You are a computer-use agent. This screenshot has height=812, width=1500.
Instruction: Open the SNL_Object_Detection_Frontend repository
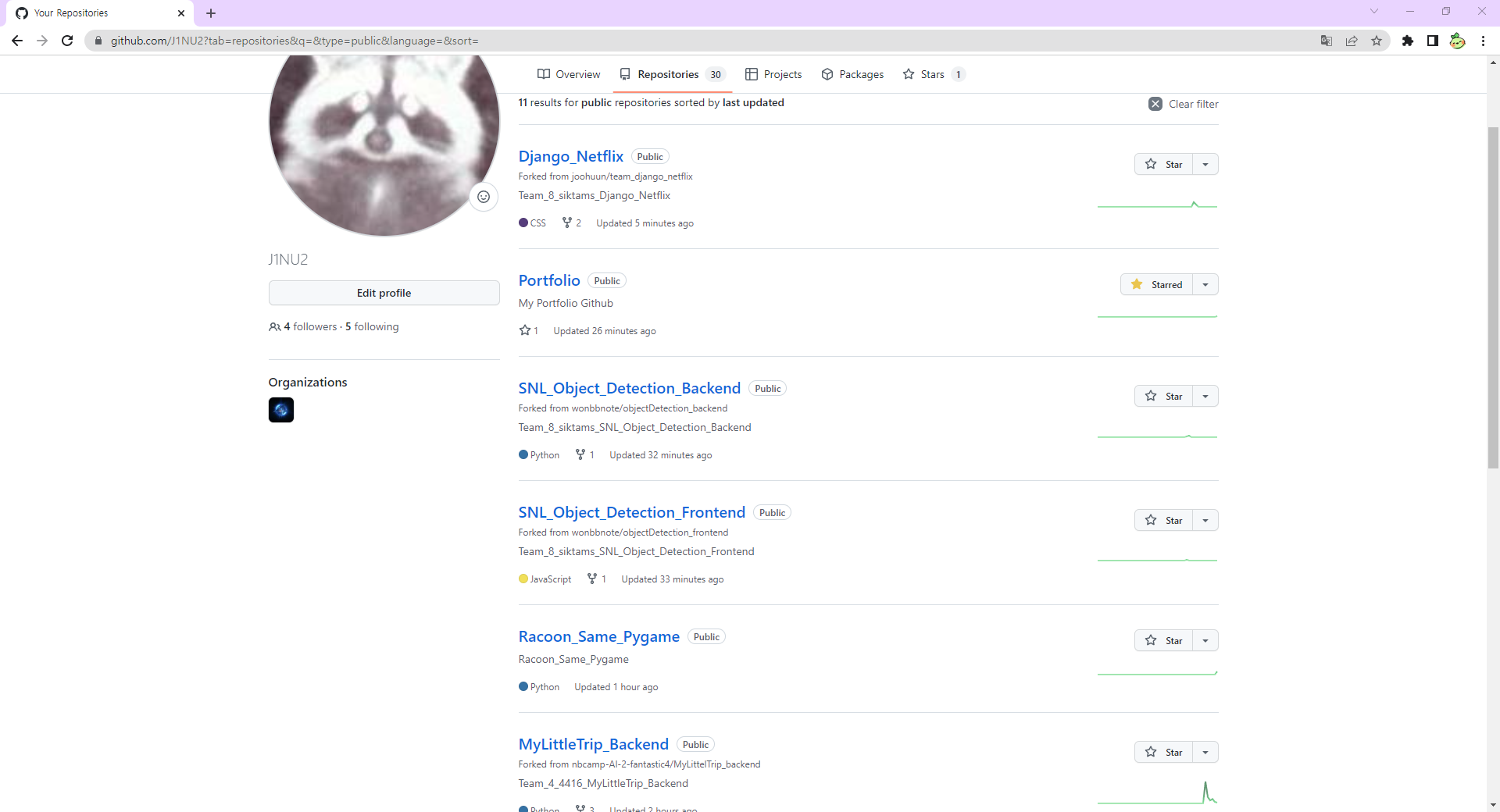coord(632,512)
